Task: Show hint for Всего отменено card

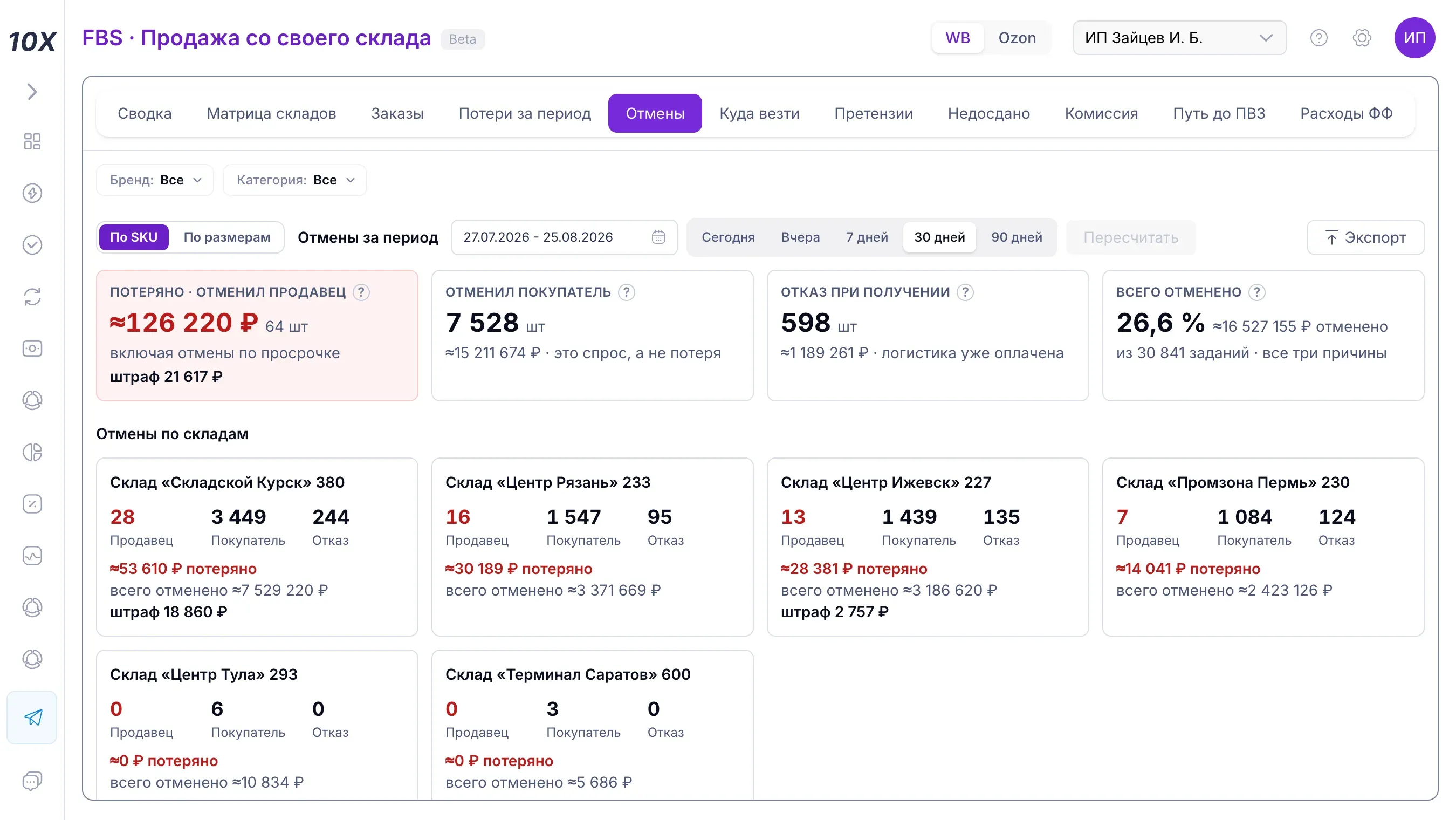Action: [1256, 292]
